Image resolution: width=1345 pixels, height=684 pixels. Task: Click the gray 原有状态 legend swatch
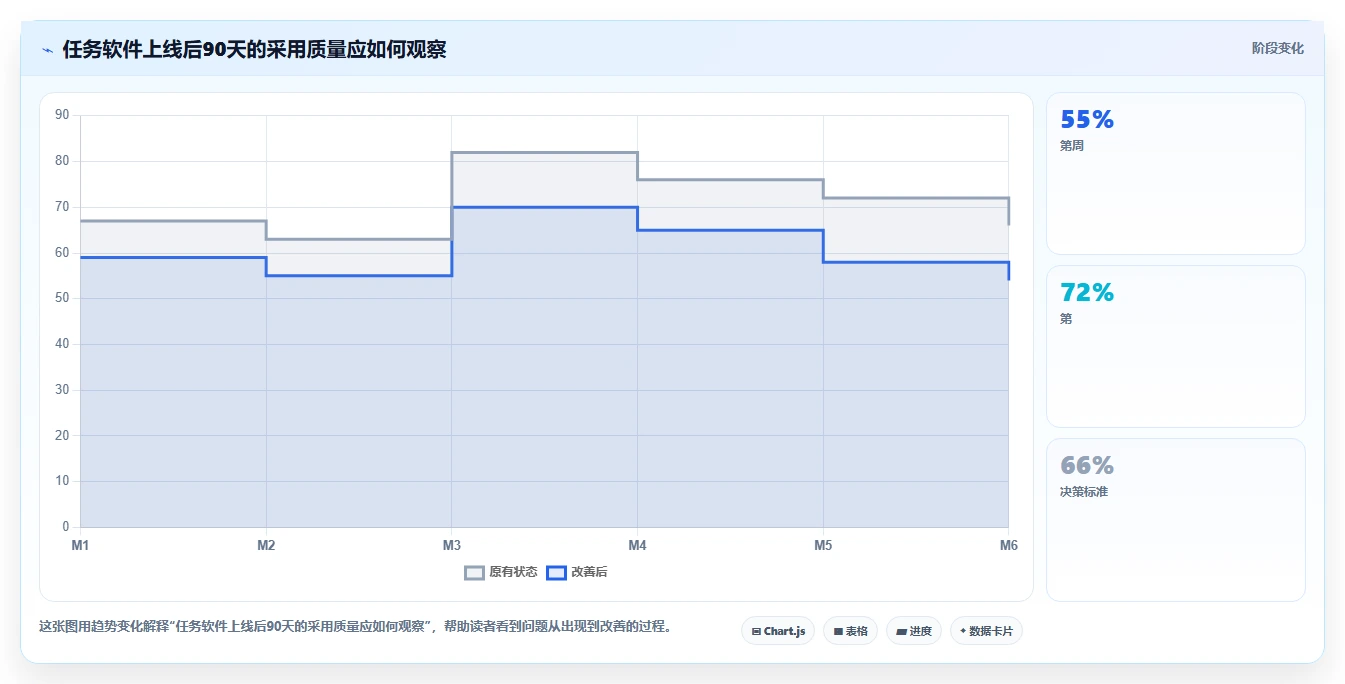click(474, 572)
